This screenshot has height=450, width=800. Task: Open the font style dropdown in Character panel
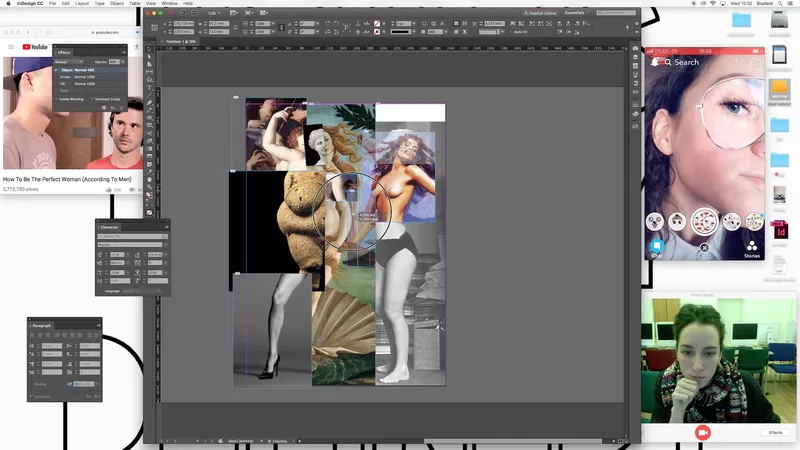[x=165, y=244]
